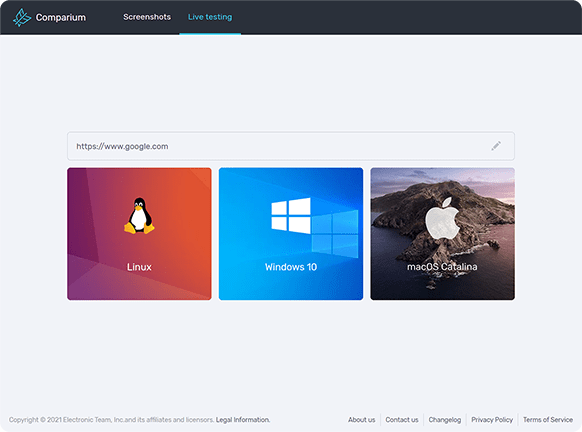The height and width of the screenshot is (432, 582).
Task: Click the Apple logo icon
Action: (442, 218)
